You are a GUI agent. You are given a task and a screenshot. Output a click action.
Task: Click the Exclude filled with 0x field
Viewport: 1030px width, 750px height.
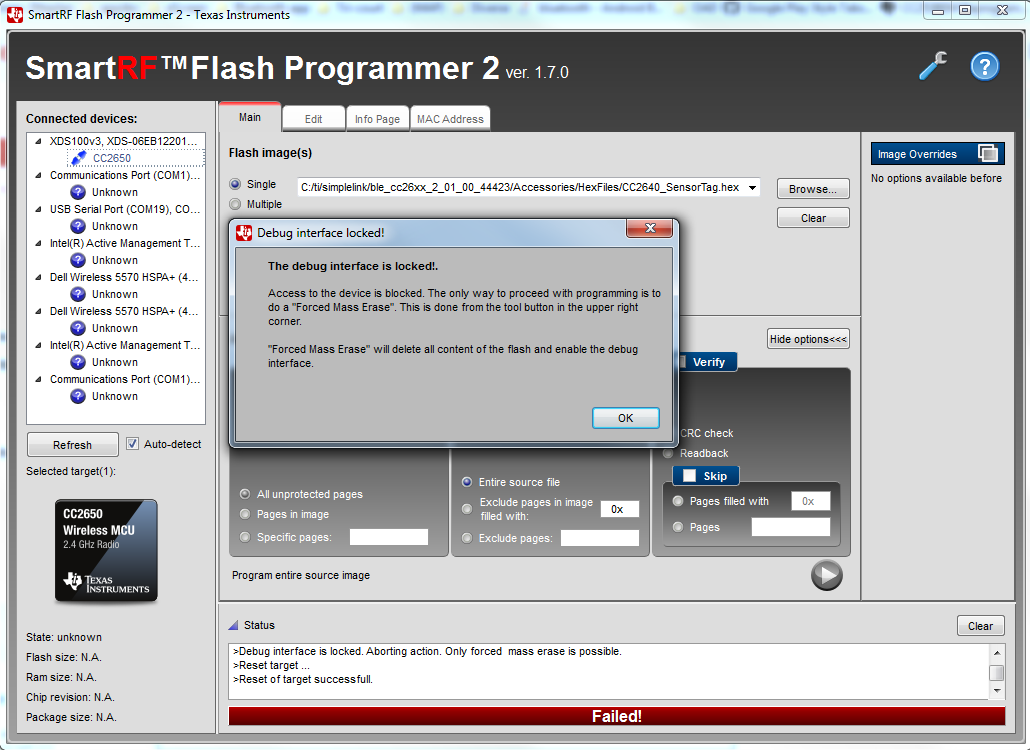pyautogui.click(x=619, y=509)
